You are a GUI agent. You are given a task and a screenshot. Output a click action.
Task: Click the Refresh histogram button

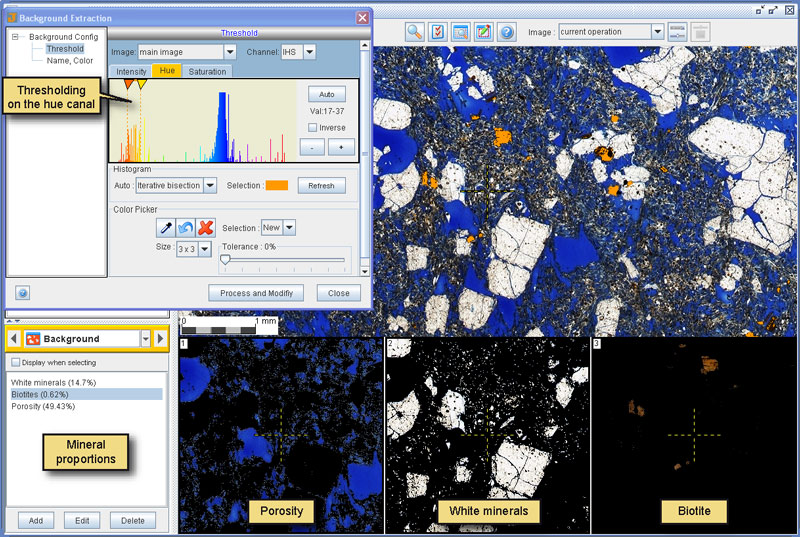tap(321, 186)
